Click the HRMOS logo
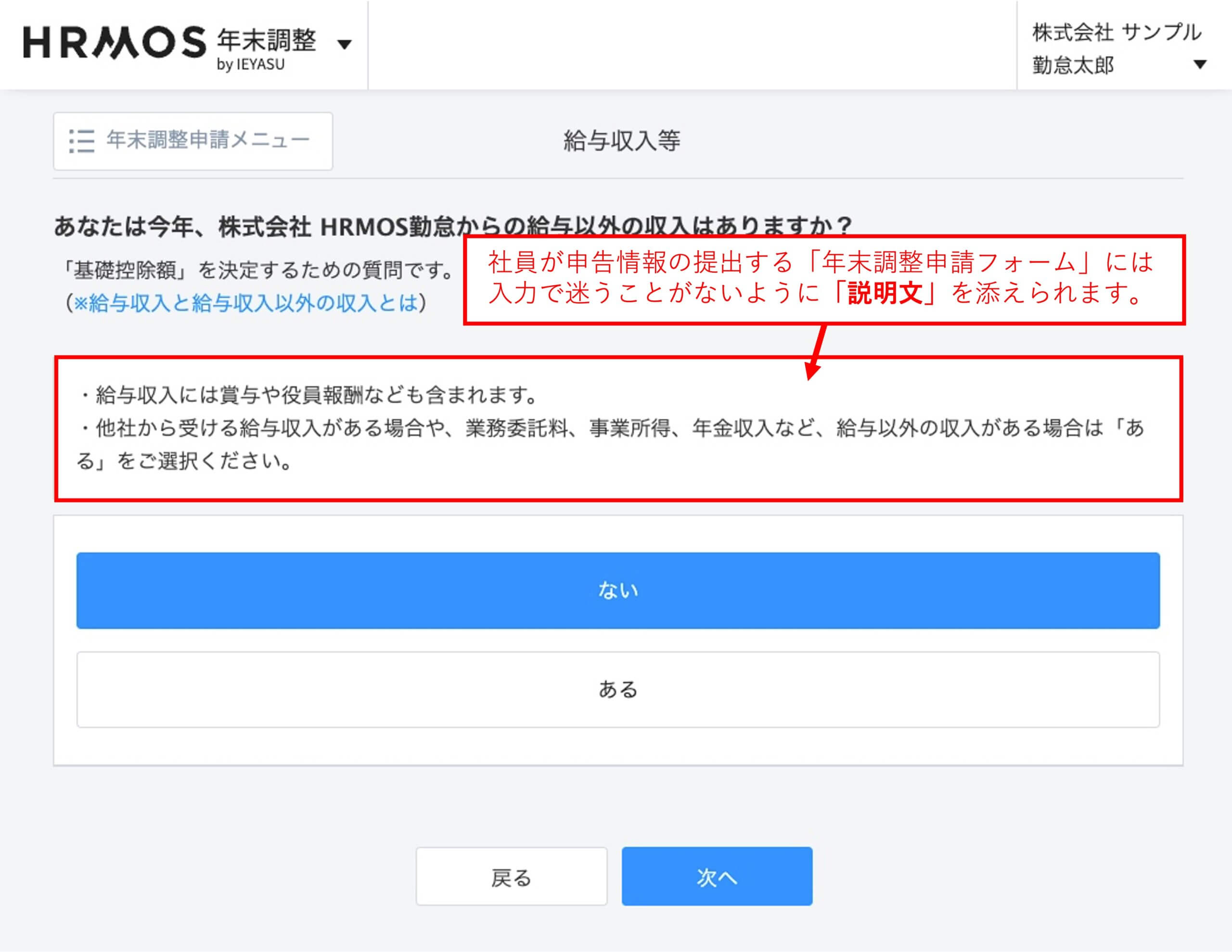 (x=115, y=43)
